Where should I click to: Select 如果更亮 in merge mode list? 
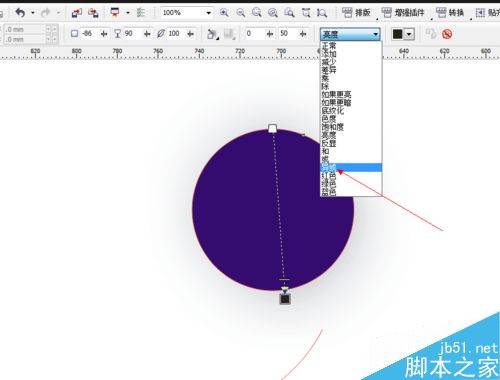tap(351, 94)
